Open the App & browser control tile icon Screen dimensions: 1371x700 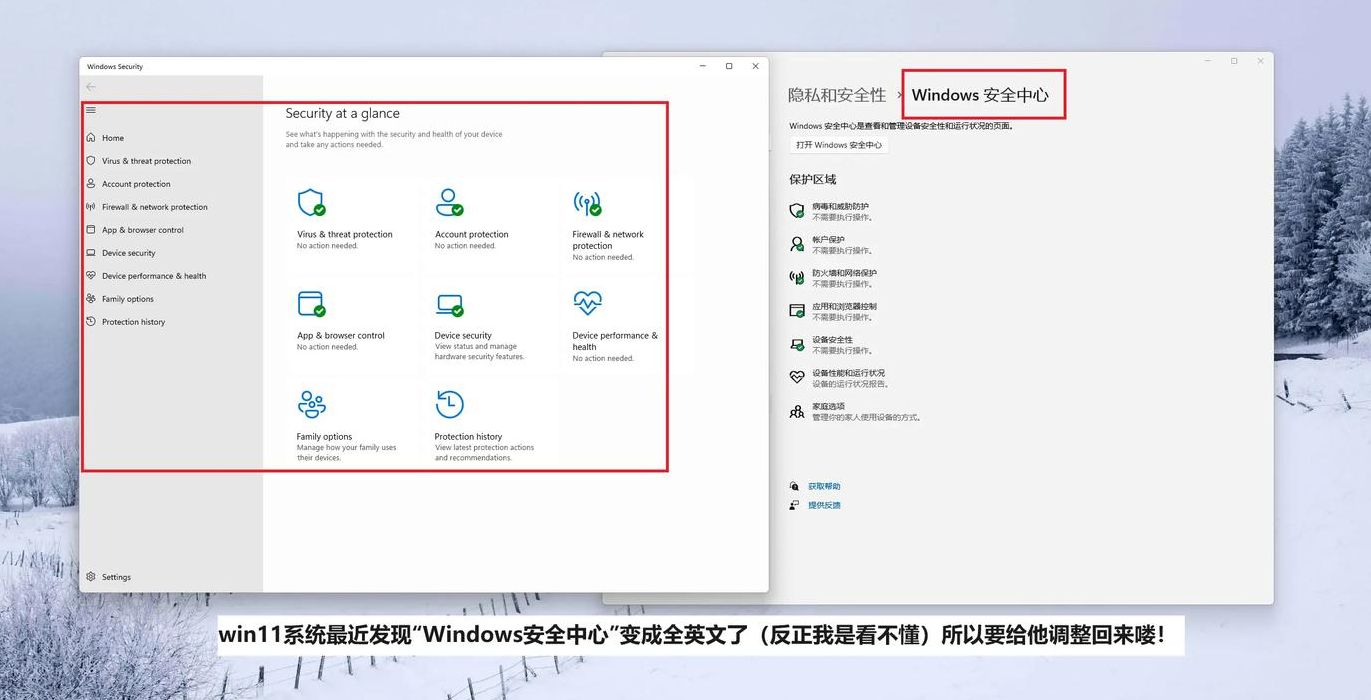pyautogui.click(x=311, y=304)
